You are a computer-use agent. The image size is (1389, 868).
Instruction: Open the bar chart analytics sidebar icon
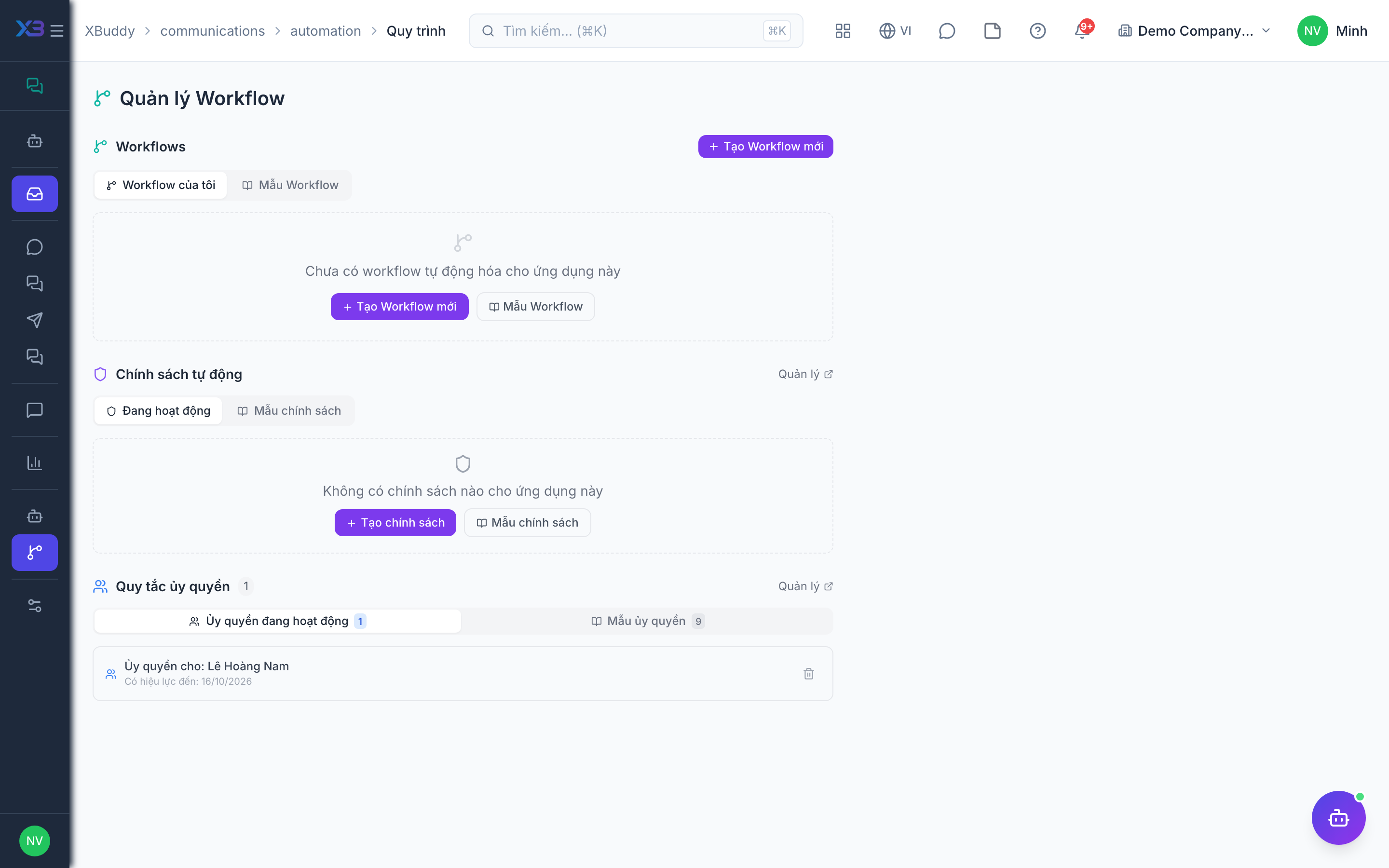(34, 463)
